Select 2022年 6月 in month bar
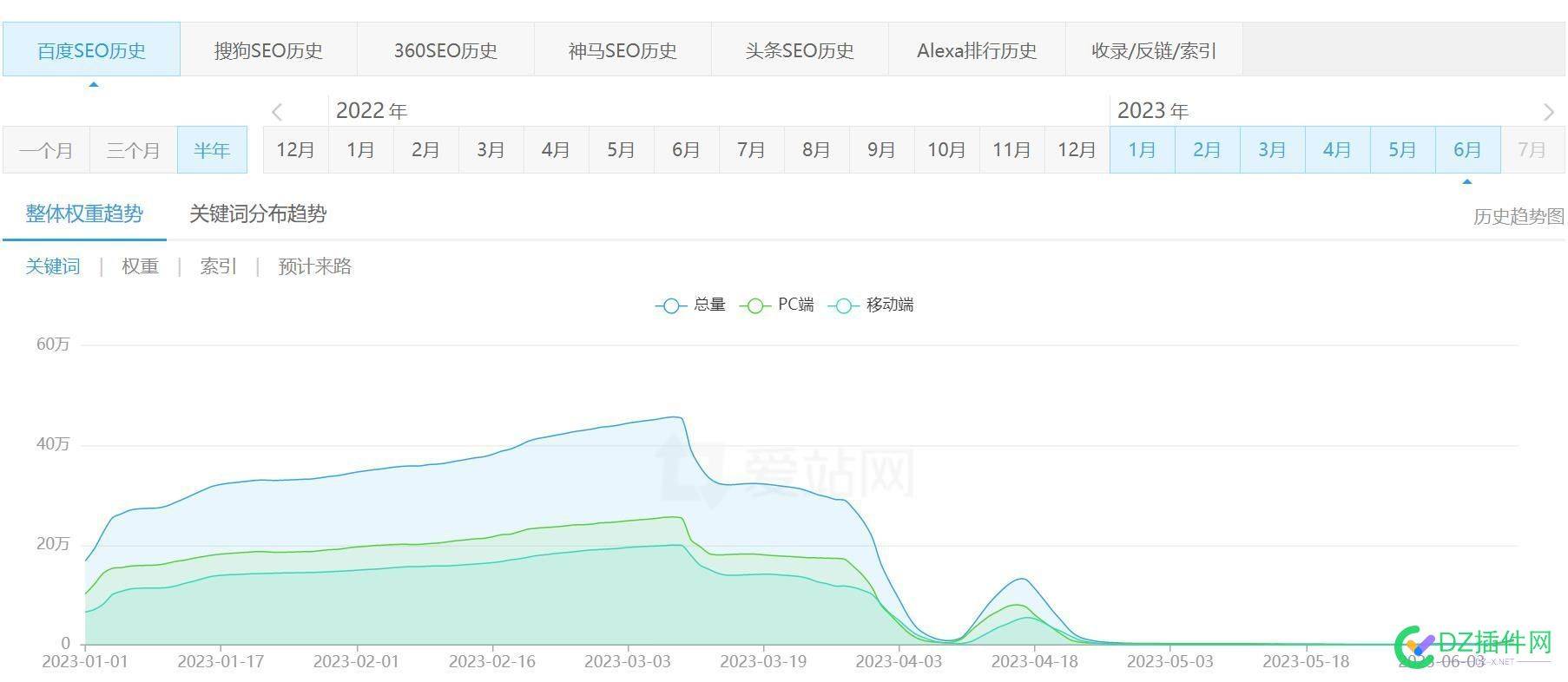This screenshot has width=1568, height=682. pos(686,150)
